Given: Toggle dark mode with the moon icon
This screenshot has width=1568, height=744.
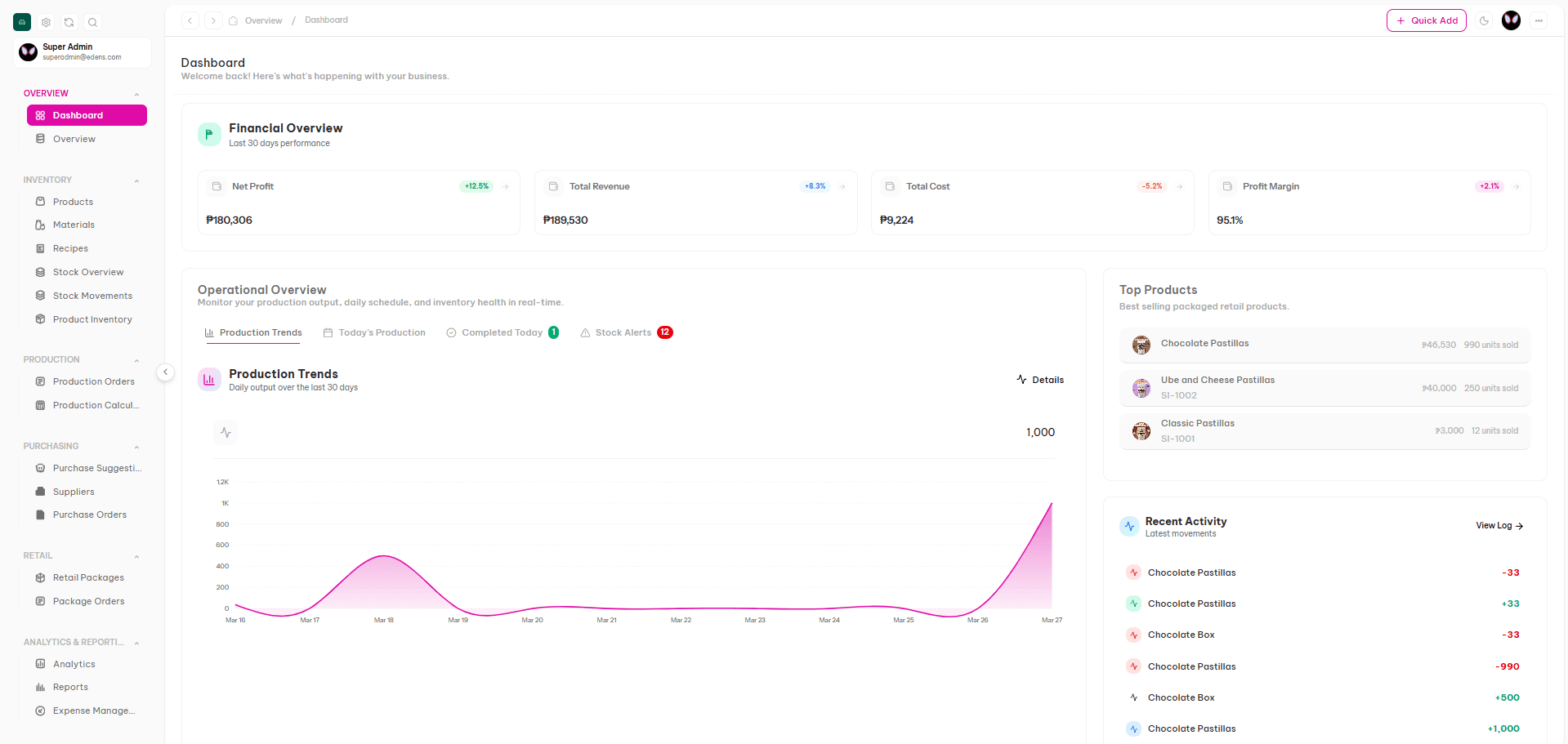Looking at the screenshot, I should pos(1484,20).
